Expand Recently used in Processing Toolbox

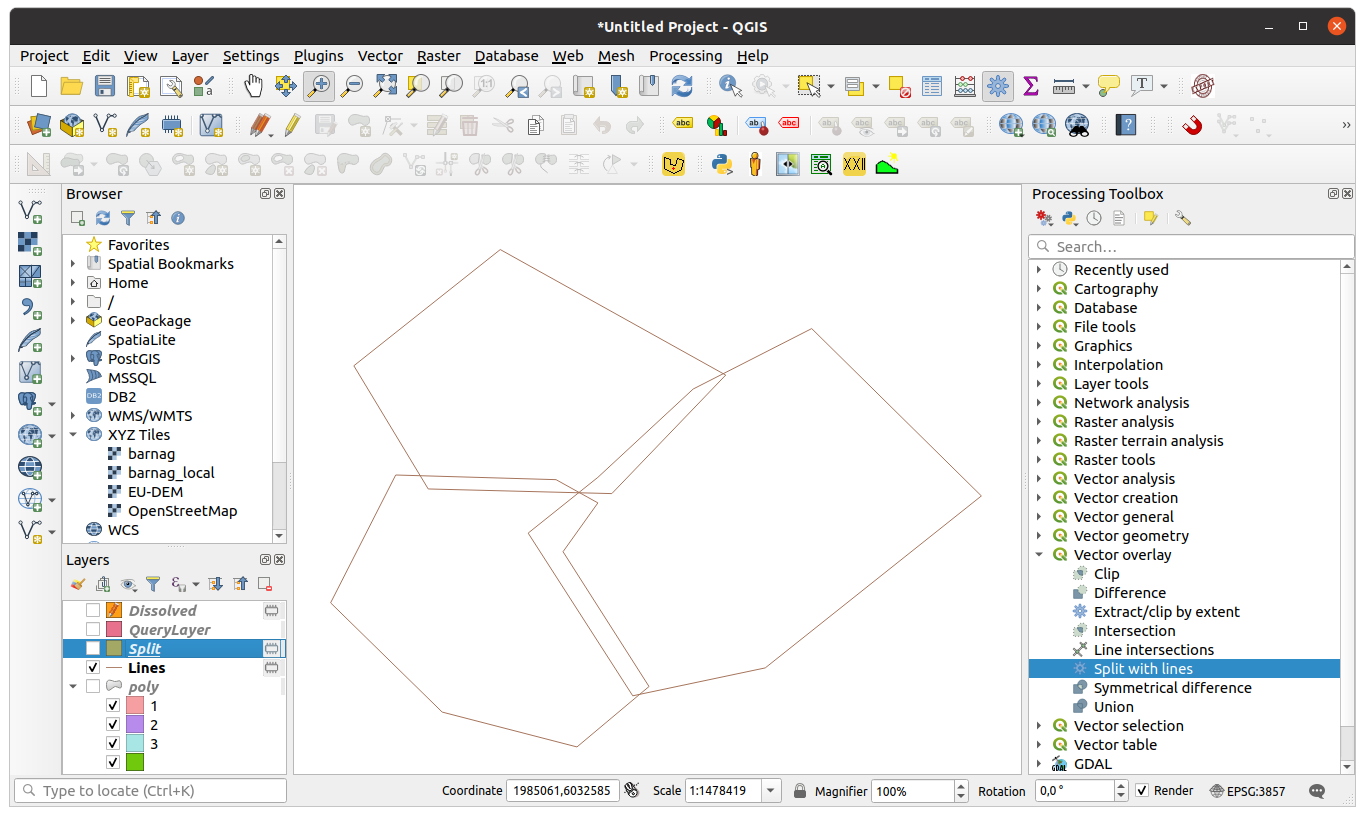click(1039, 270)
